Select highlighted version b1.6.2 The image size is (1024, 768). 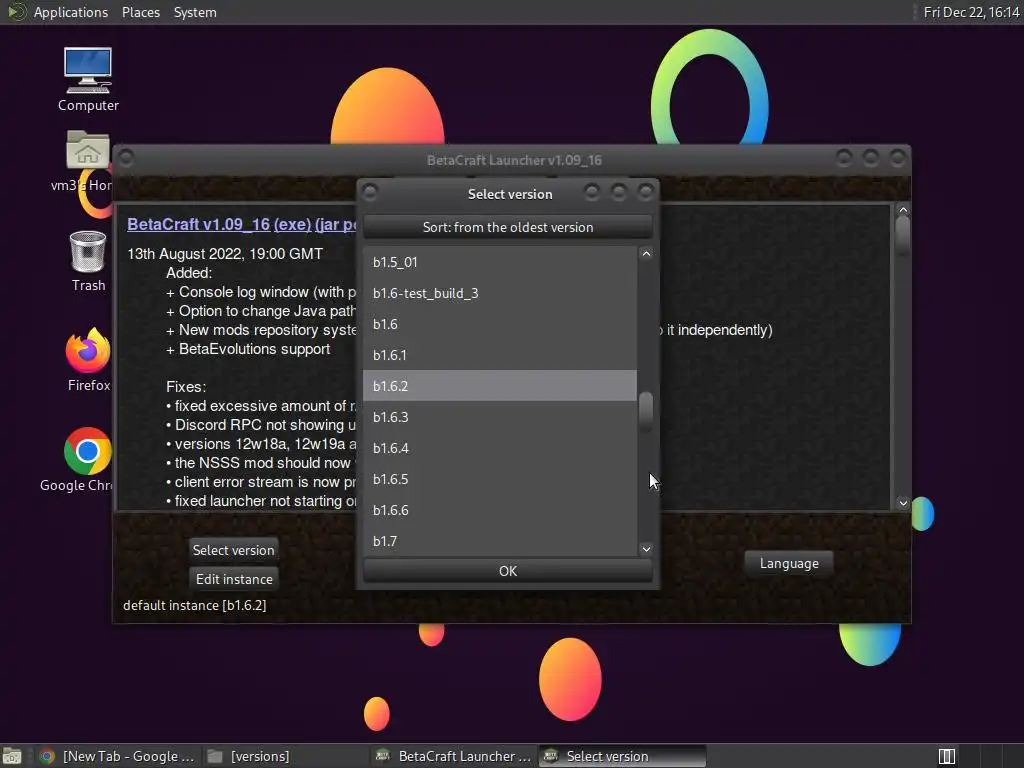[500, 386]
